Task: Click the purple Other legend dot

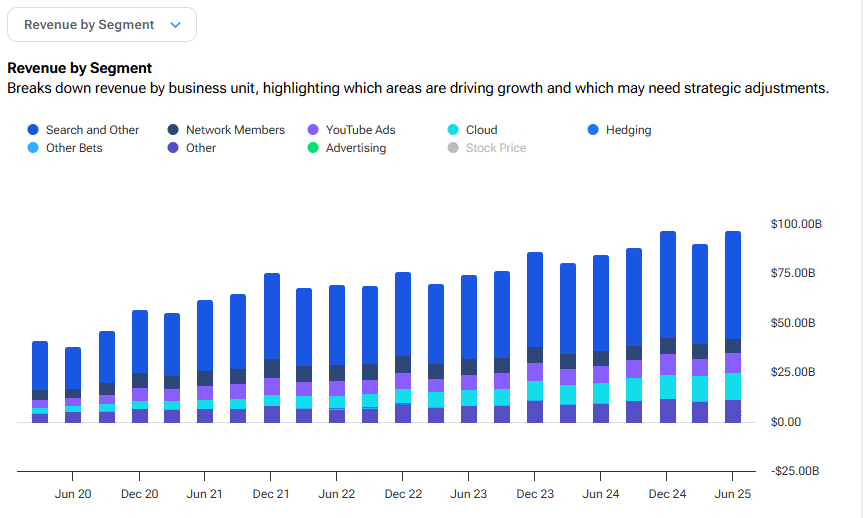Action: [173, 148]
